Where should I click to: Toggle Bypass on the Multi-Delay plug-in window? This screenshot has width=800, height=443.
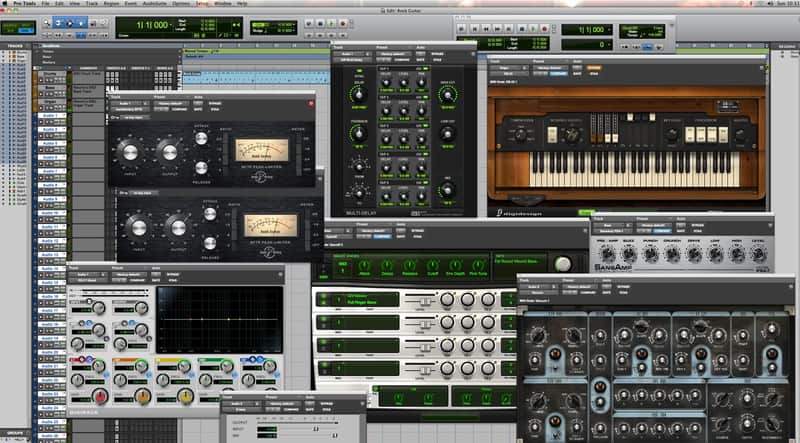(438, 54)
